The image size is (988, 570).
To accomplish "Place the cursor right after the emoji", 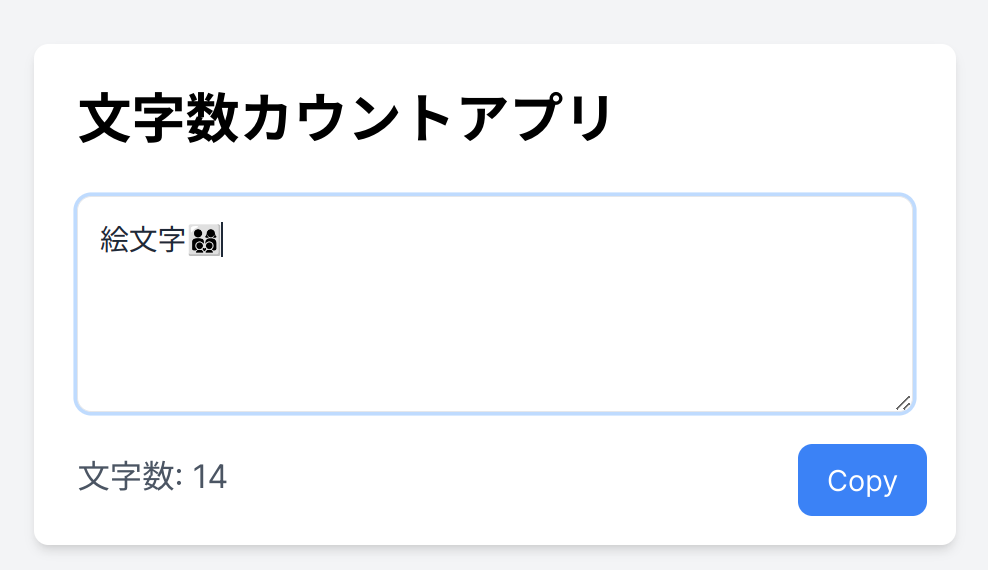I will pyautogui.click(x=221, y=240).
